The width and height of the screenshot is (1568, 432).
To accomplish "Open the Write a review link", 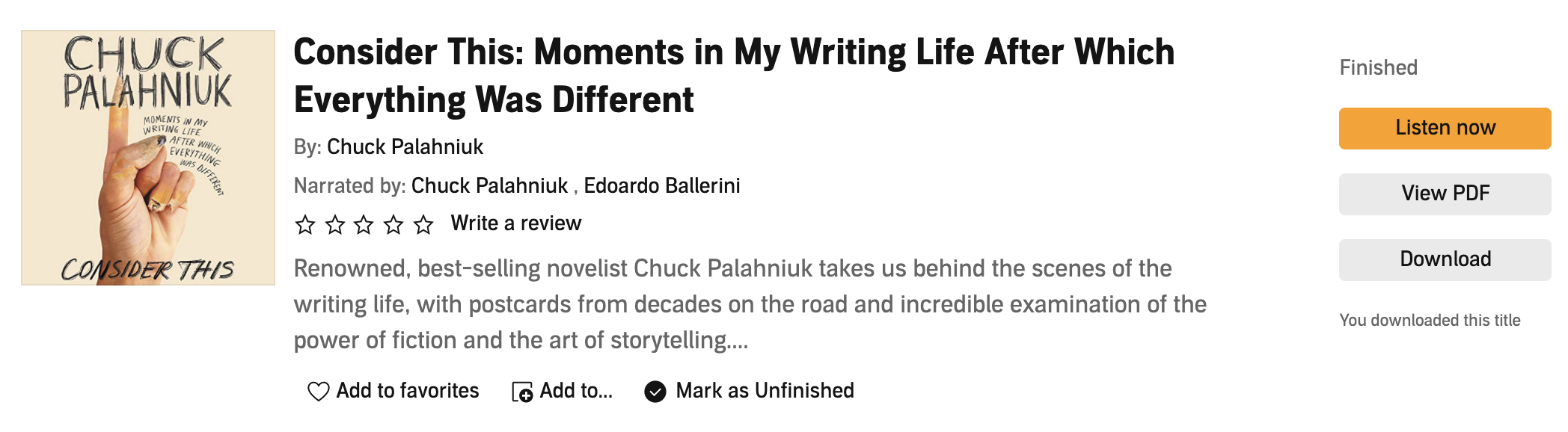I will 515,223.
